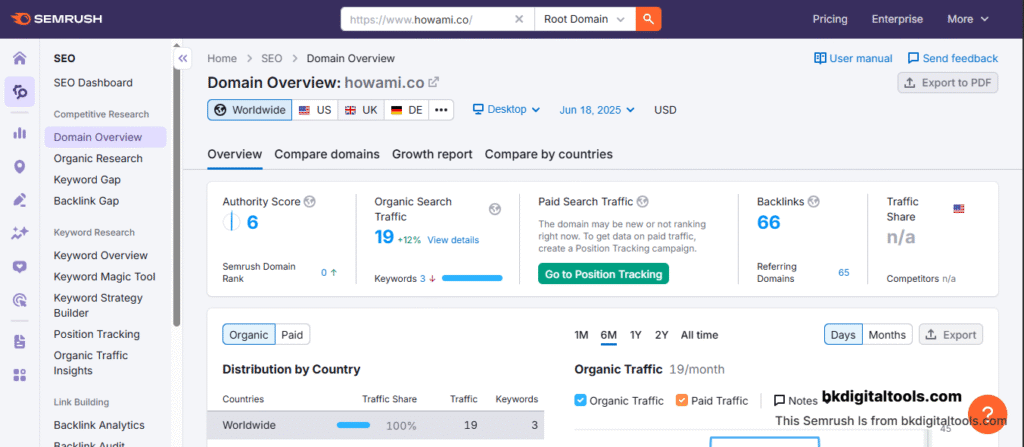1024x447 pixels.
Task: Open the Overview tab
Action: point(234,154)
